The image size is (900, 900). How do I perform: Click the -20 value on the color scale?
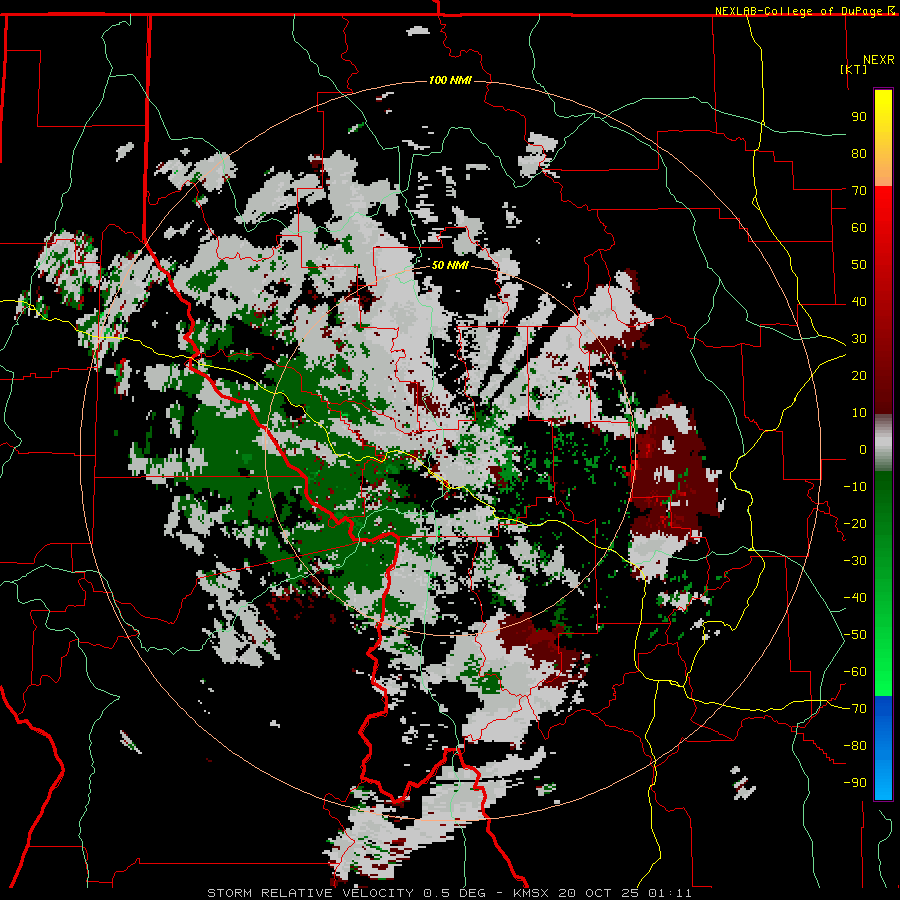855,523
